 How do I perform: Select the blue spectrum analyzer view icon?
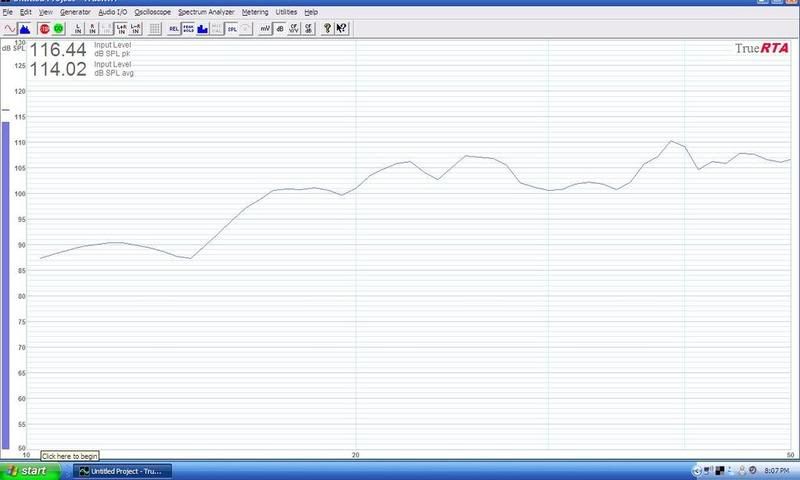(24, 29)
